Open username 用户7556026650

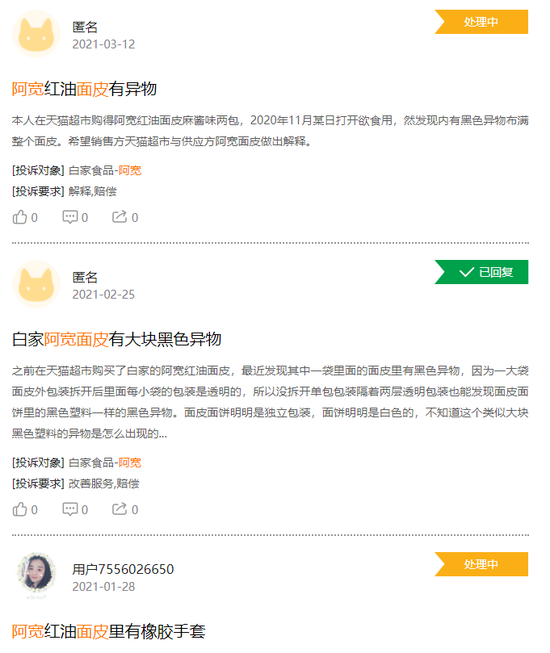coord(123,569)
